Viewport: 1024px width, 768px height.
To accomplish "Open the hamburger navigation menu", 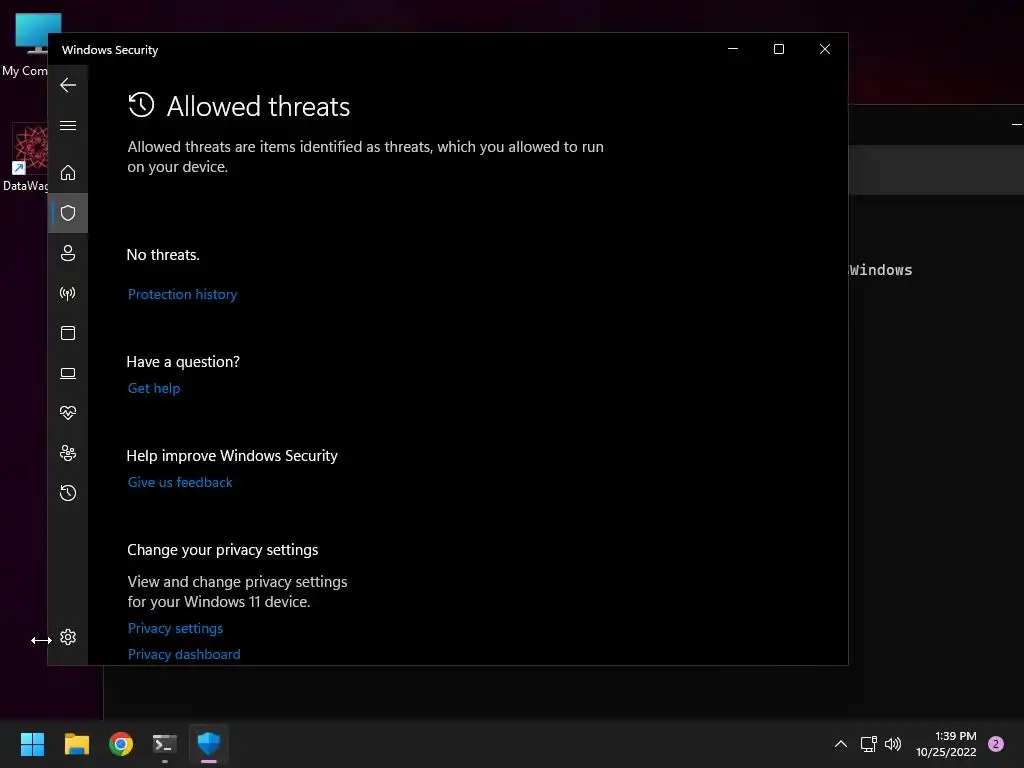I will [x=68, y=125].
